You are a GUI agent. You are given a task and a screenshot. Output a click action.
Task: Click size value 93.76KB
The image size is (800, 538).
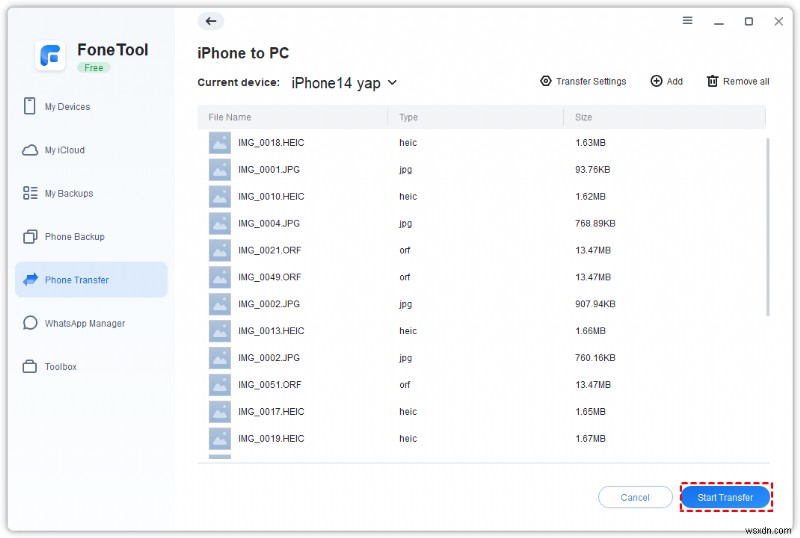[x=592, y=169]
